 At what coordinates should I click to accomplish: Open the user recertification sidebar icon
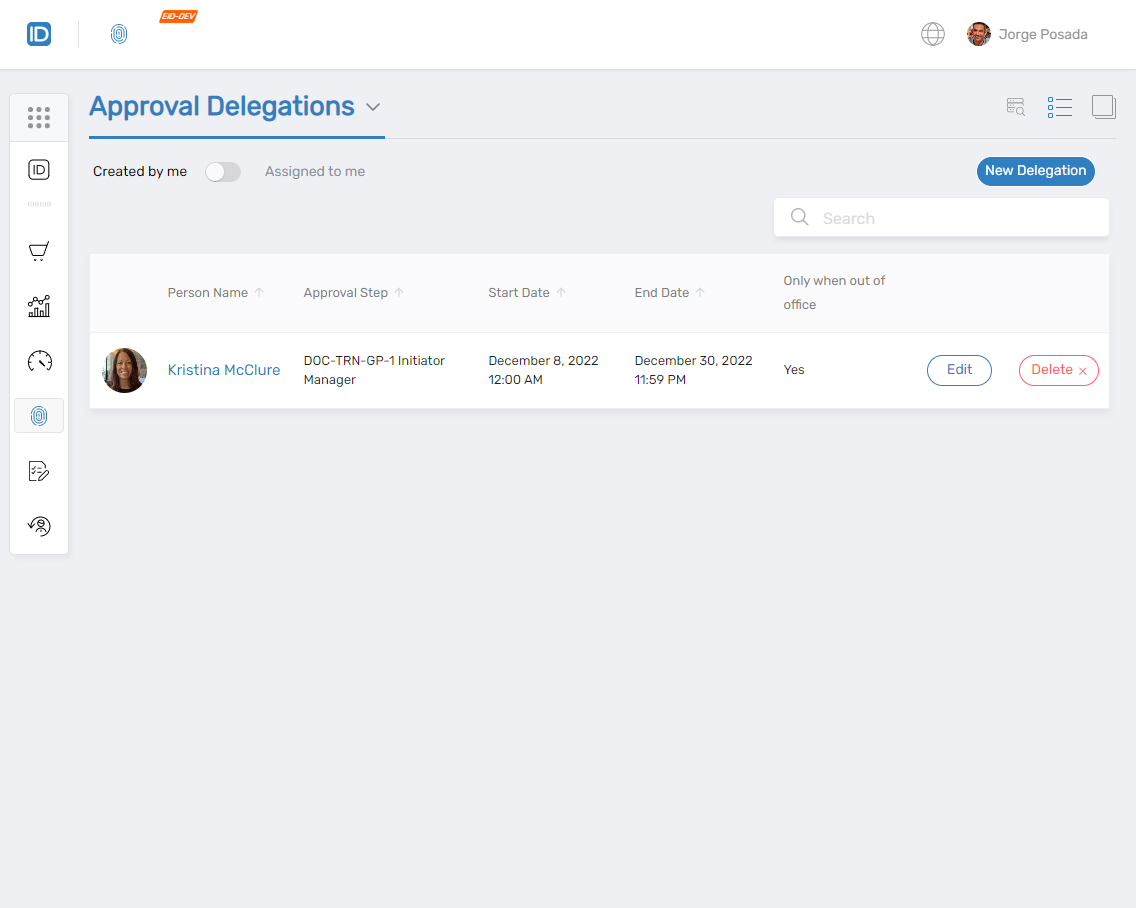coord(39,526)
